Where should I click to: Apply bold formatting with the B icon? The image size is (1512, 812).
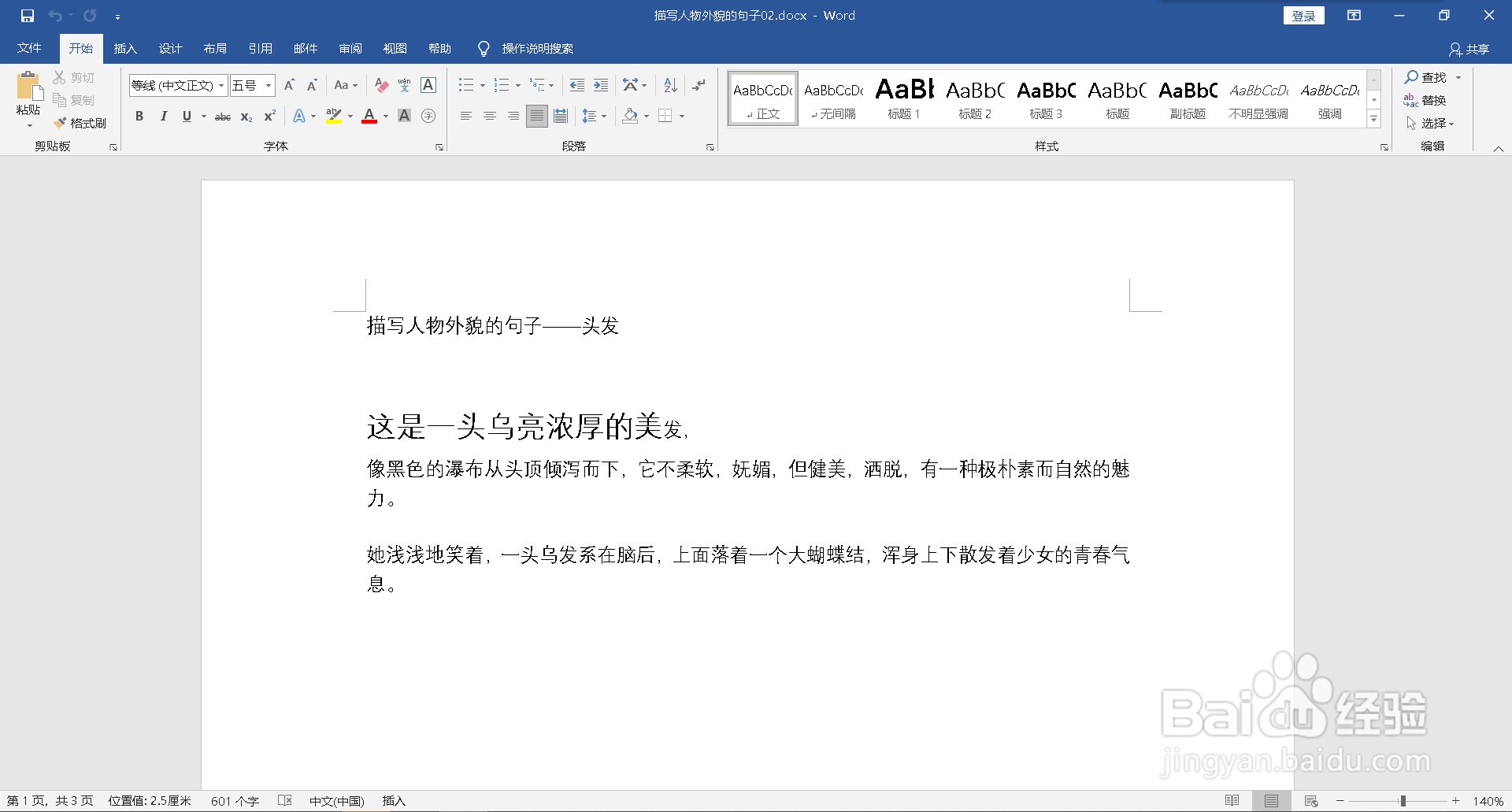pyautogui.click(x=139, y=116)
